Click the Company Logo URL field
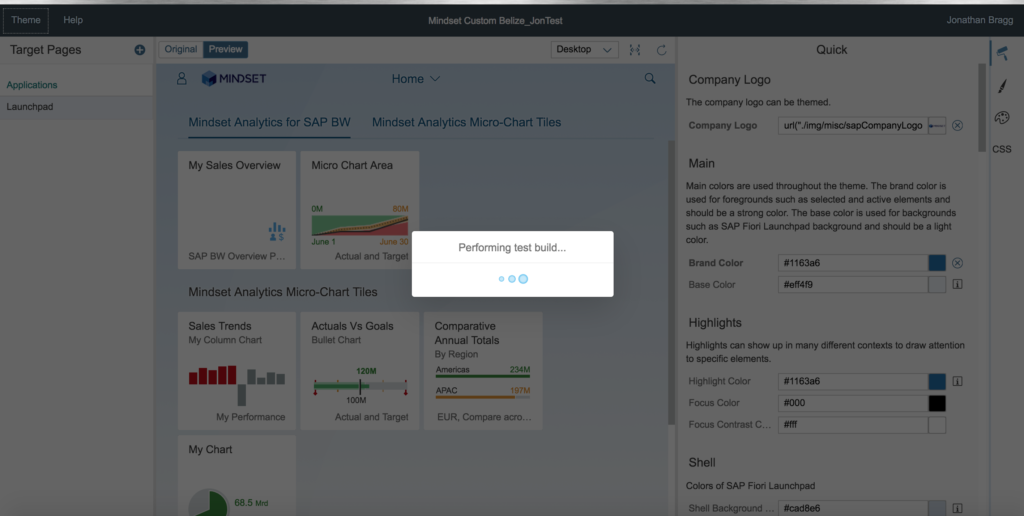This screenshot has width=1024, height=516. (853, 125)
